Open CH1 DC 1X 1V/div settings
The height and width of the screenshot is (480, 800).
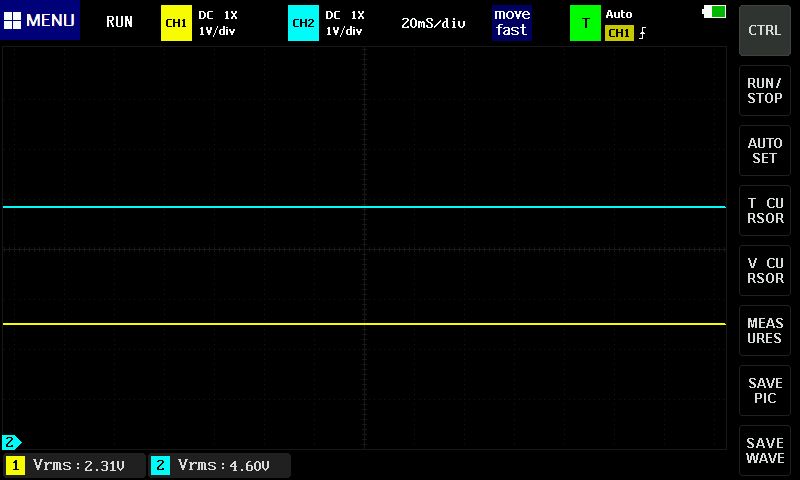218,22
